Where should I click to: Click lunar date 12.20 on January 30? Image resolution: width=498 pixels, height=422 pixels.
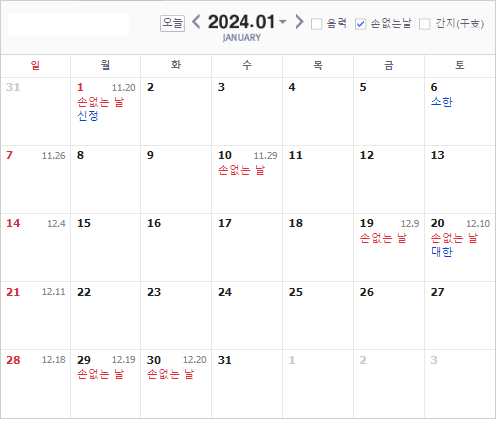click(x=195, y=360)
